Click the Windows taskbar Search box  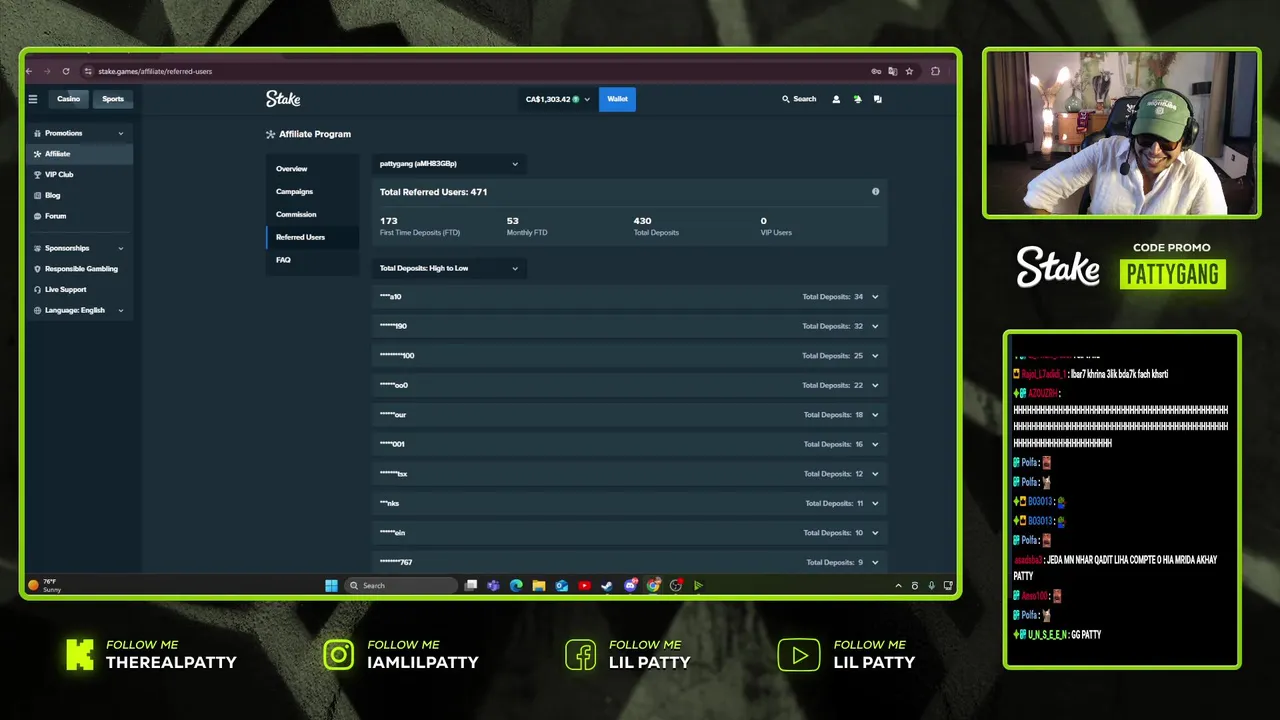(402, 585)
